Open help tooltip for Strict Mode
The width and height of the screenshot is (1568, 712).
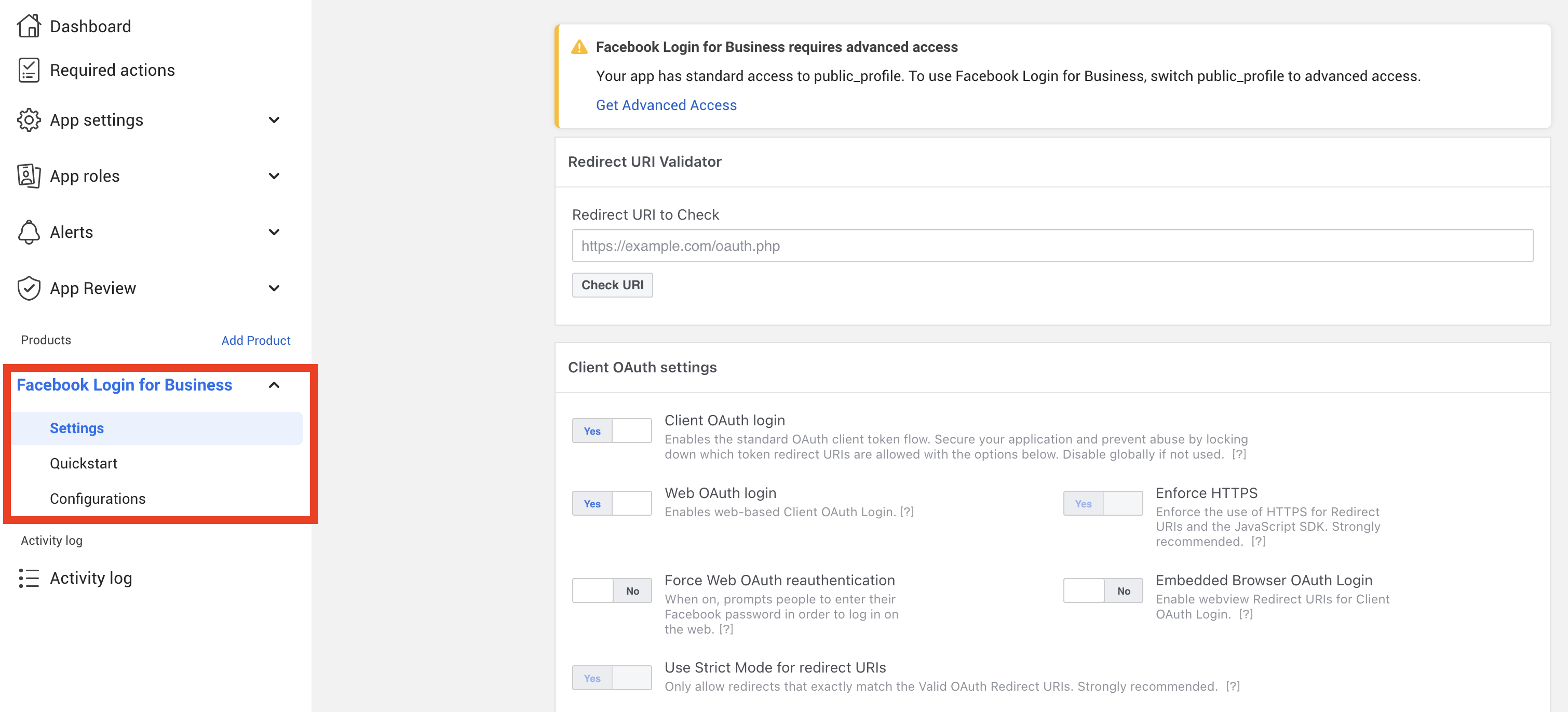tap(1233, 687)
